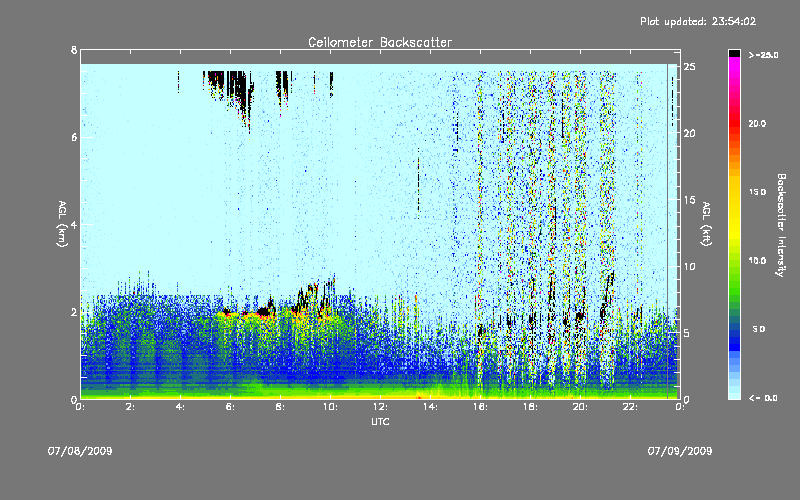Click the 25 kft tick label
800x500 pixels.
click(689, 67)
